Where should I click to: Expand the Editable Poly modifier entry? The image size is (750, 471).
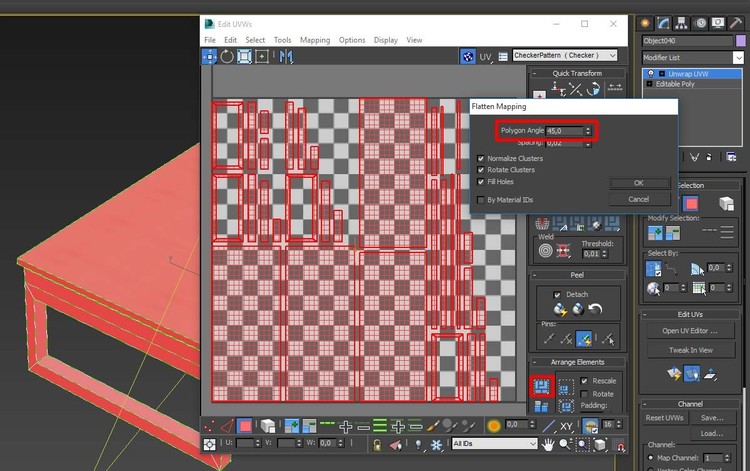pyautogui.click(x=649, y=84)
